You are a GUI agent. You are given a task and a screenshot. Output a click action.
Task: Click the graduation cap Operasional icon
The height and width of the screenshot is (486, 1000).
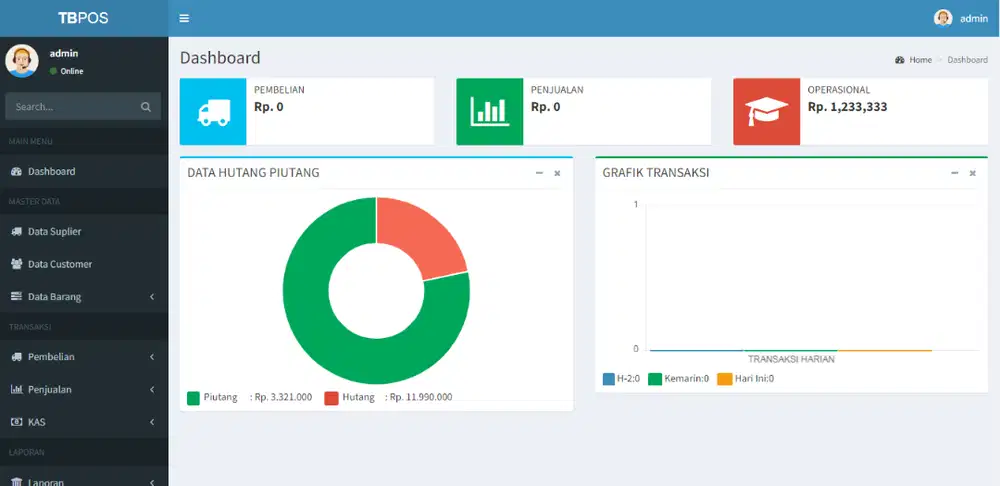tap(766, 112)
